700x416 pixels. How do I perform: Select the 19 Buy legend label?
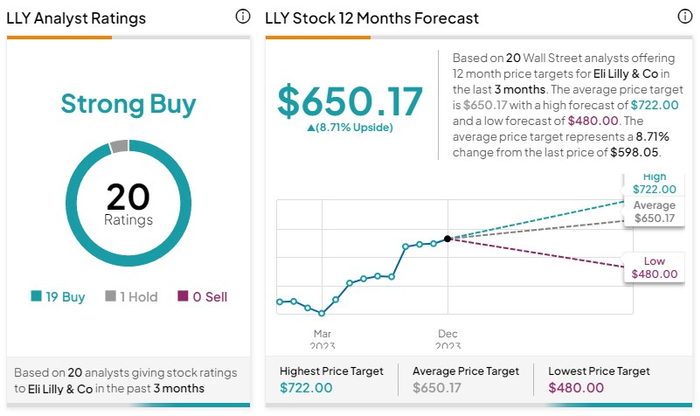[x=66, y=296]
